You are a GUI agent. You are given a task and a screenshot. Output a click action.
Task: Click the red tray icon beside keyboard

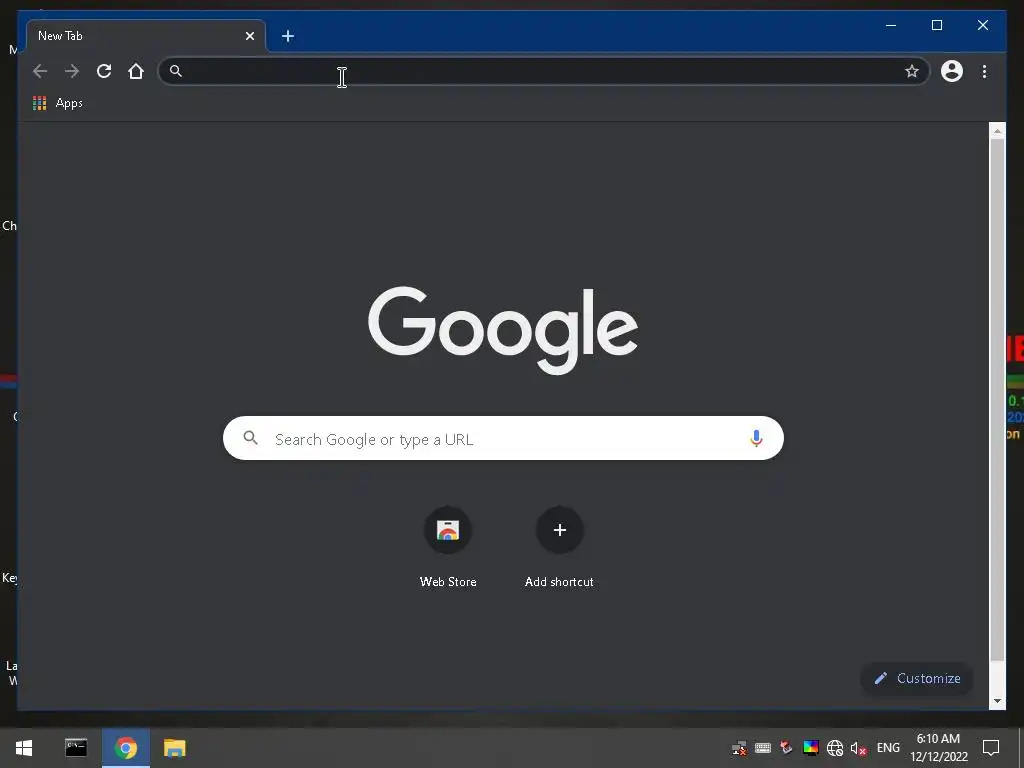tap(787, 748)
